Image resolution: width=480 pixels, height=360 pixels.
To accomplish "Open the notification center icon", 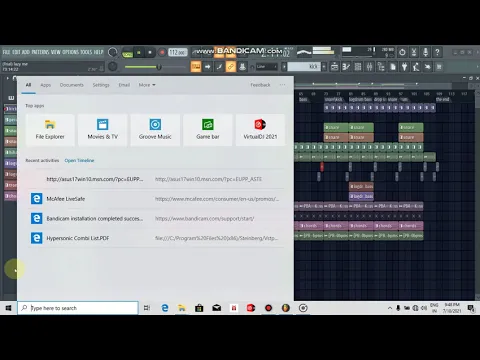I will pos(471,308).
